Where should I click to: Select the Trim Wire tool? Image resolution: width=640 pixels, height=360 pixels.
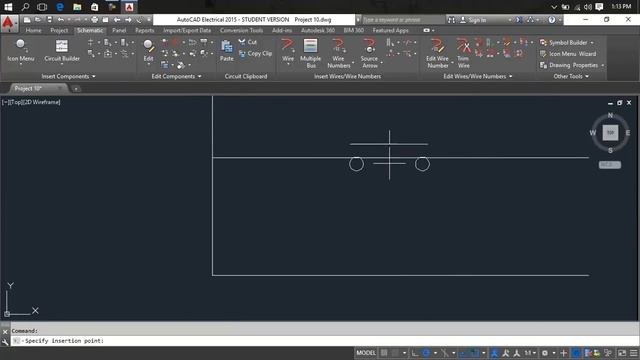tap(463, 53)
